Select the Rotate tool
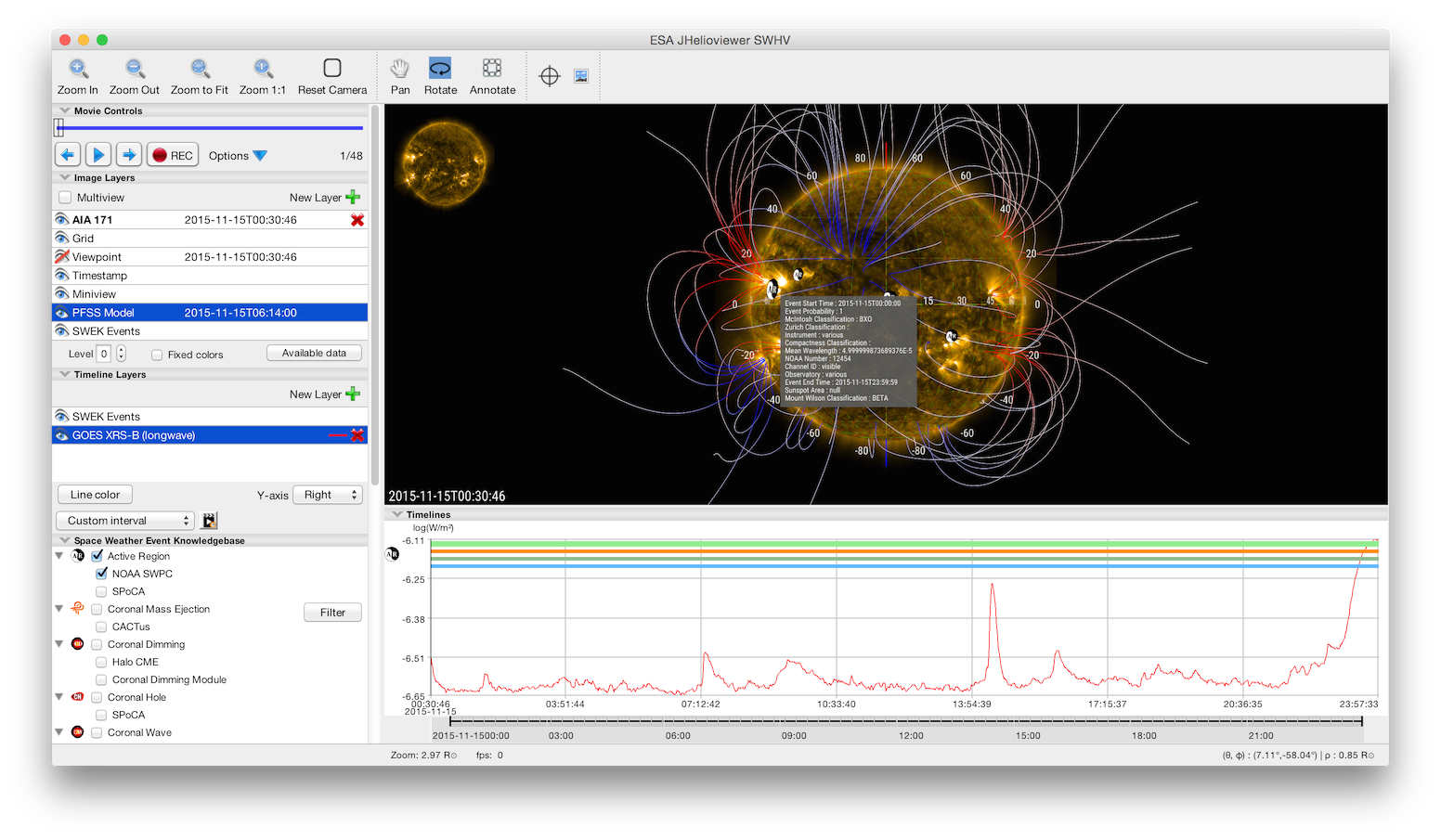Image resolution: width=1441 pixels, height=840 pixels. click(x=440, y=68)
